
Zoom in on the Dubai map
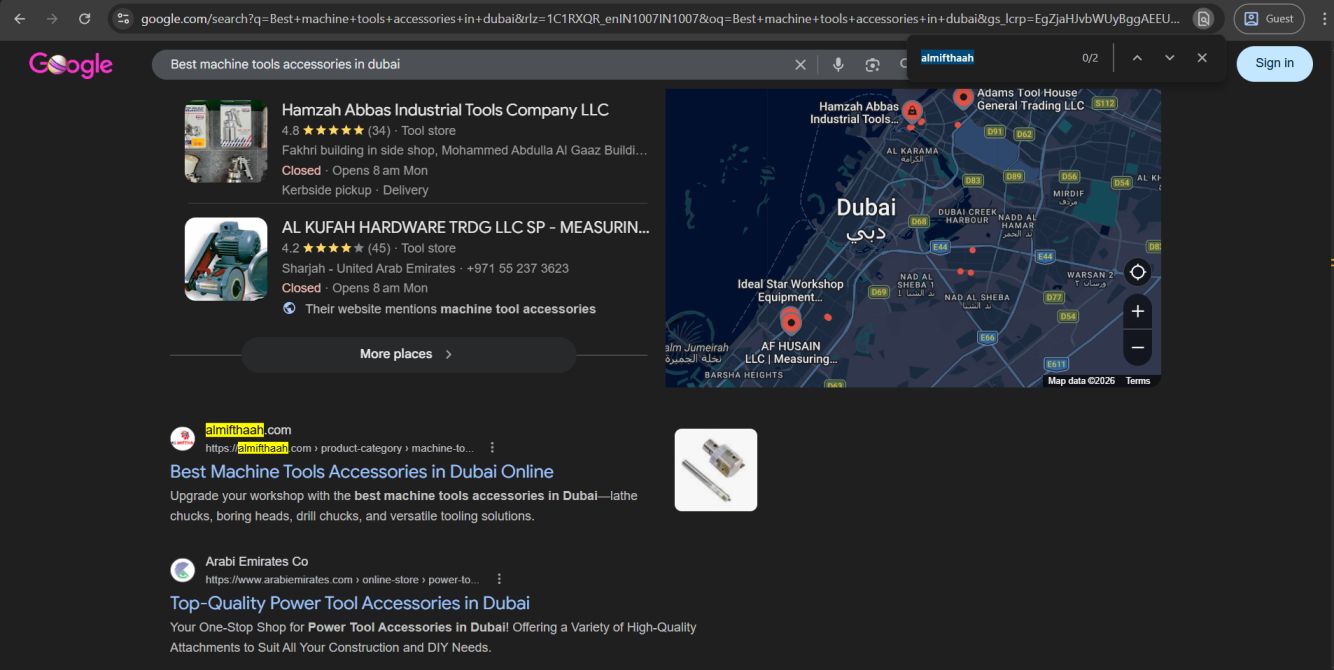(x=1137, y=312)
